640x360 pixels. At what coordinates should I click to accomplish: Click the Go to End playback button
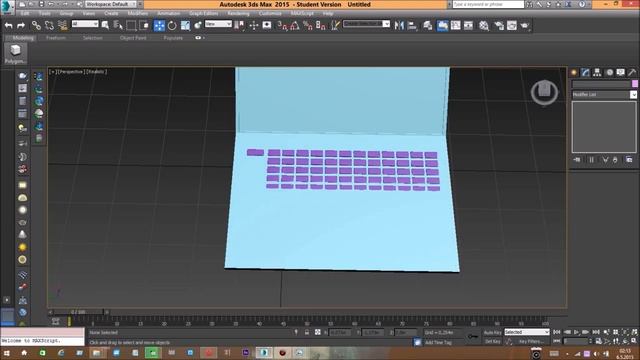coord(596,333)
